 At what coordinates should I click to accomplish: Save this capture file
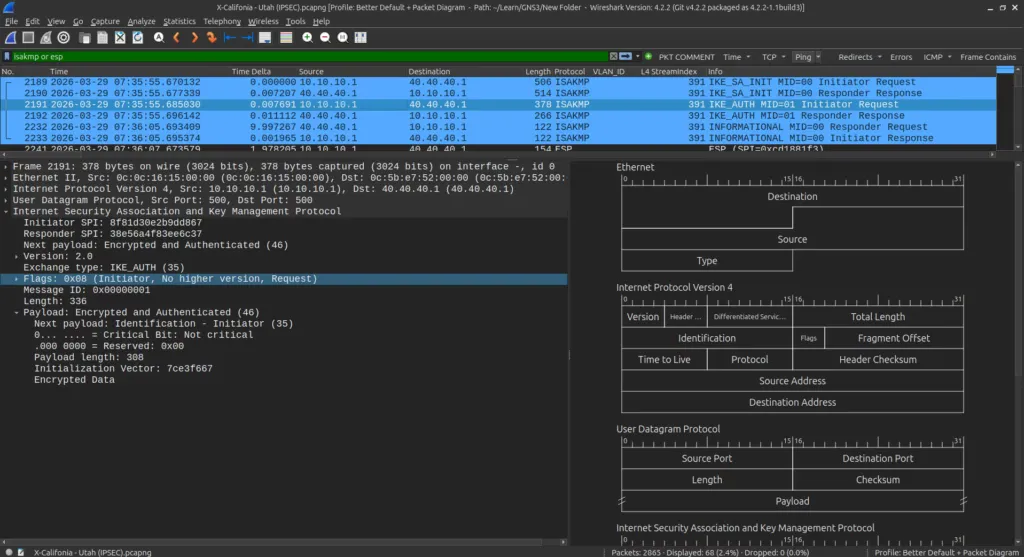(103, 38)
